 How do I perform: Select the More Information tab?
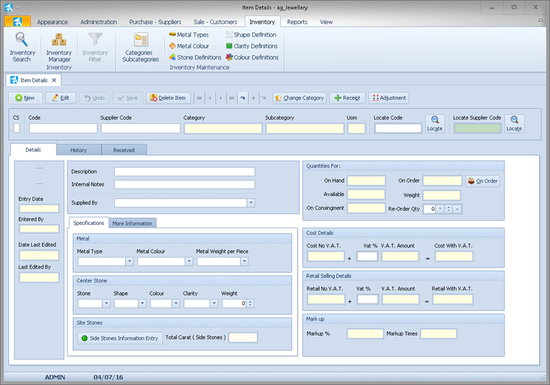click(132, 223)
